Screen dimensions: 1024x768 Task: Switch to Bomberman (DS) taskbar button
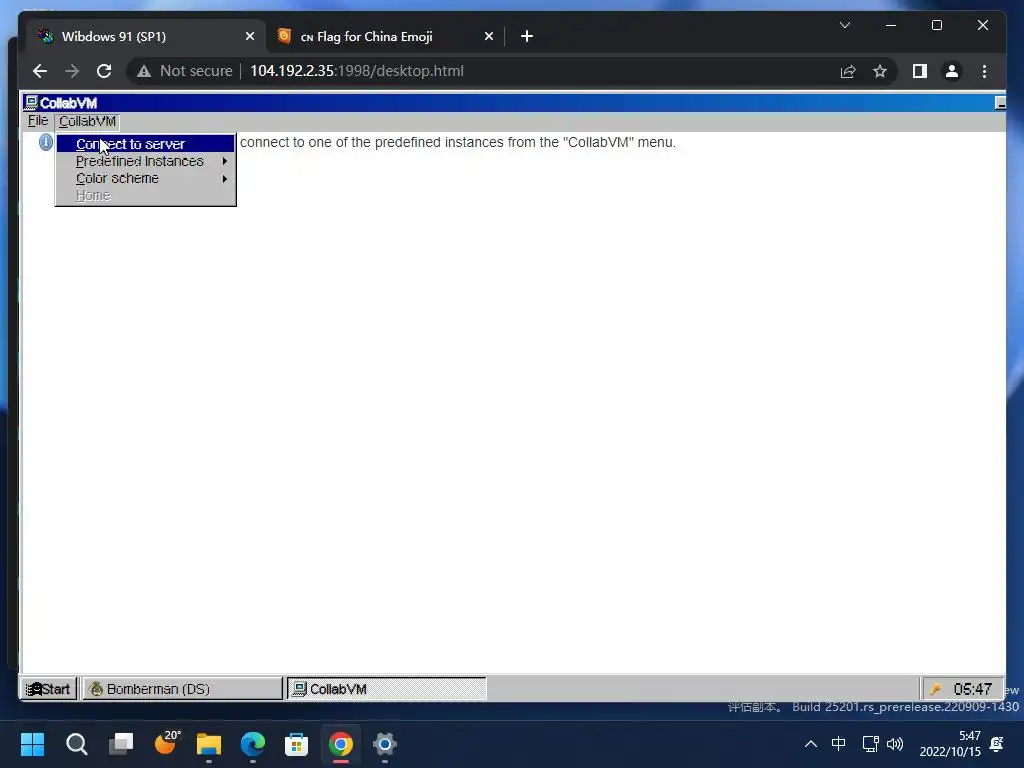[x=182, y=689]
